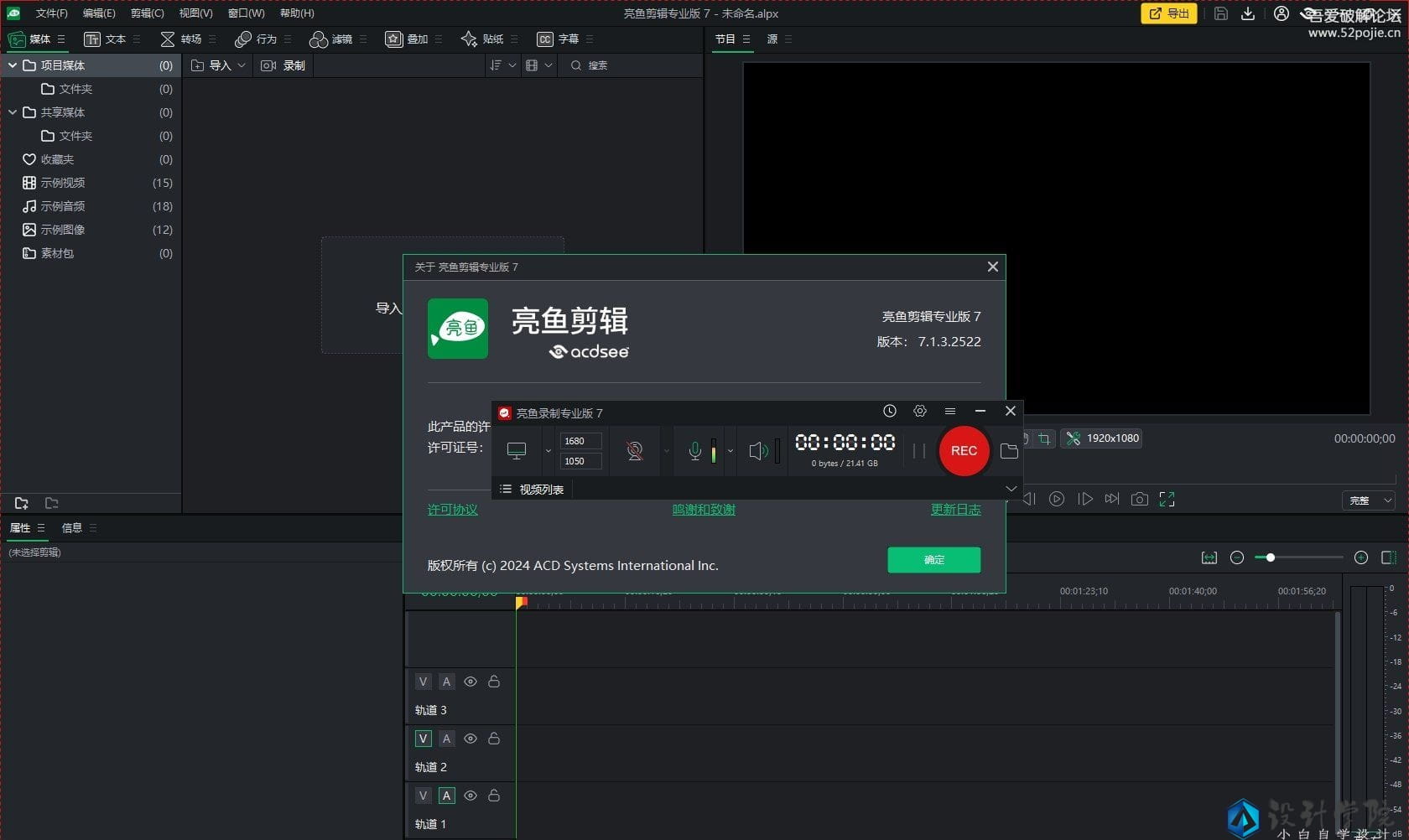Jump to end of preview
The width and height of the screenshot is (1409, 840).
point(1112,499)
